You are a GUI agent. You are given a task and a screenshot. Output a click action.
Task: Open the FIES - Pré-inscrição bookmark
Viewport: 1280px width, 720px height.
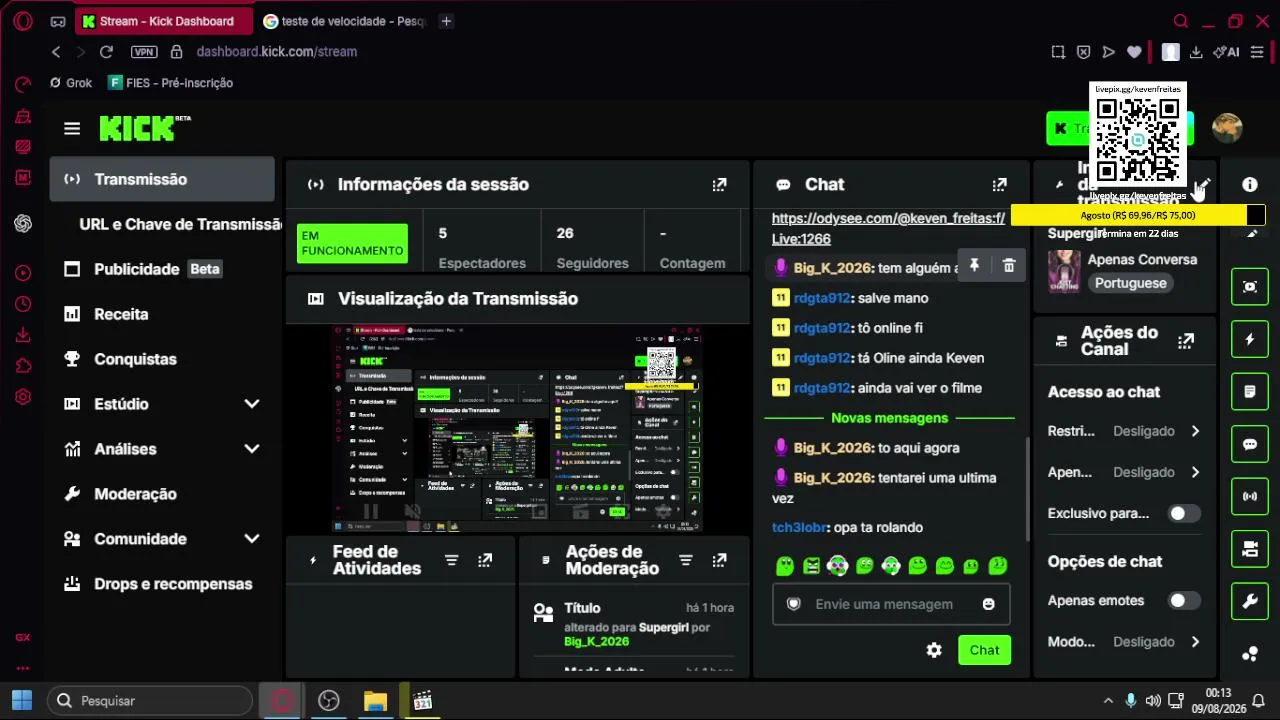tap(171, 83)
